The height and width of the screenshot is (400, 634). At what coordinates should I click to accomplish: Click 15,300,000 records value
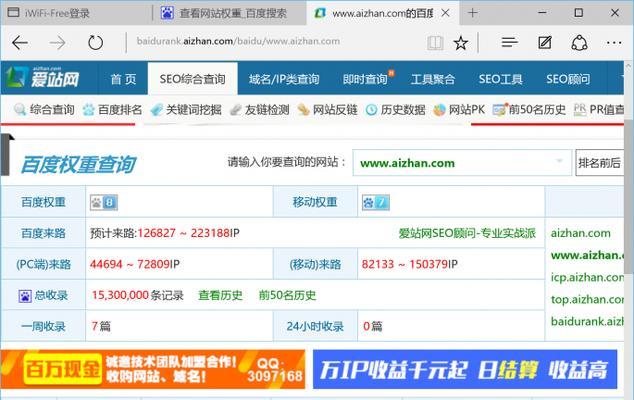click(x=120, y=295)
